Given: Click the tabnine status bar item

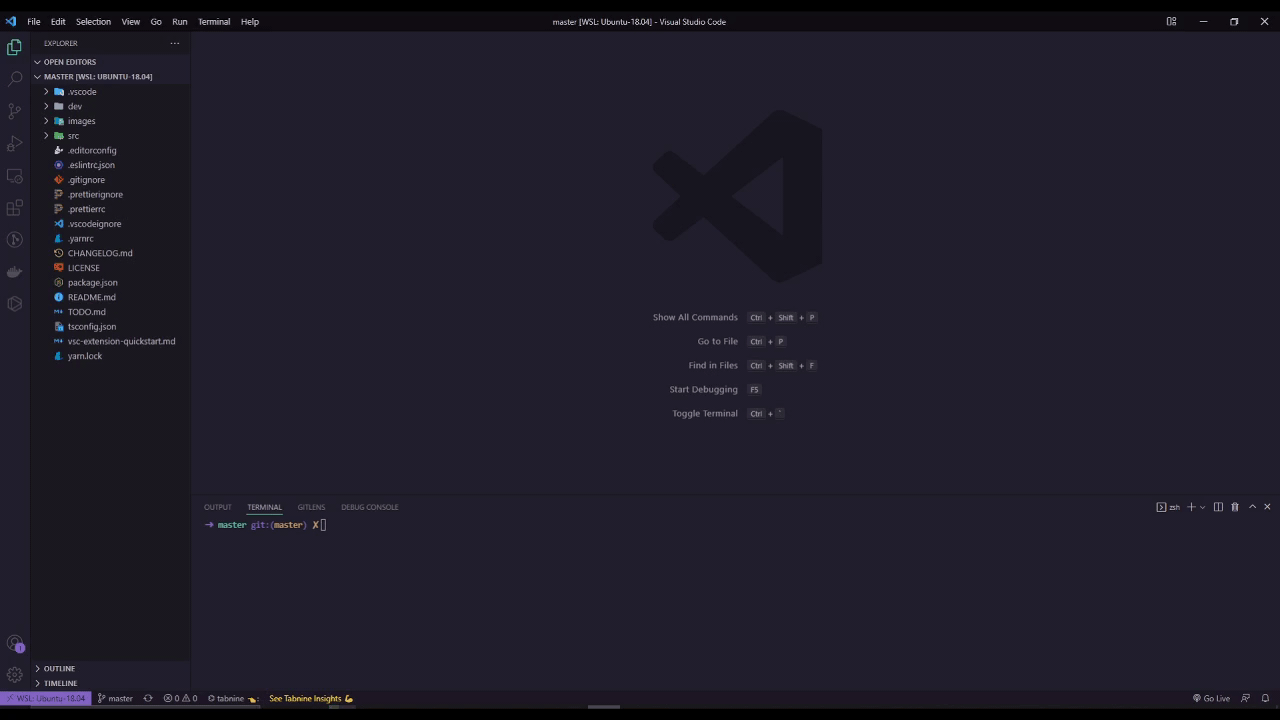Looking at the screenshot, I should click(x=226, y=698).
